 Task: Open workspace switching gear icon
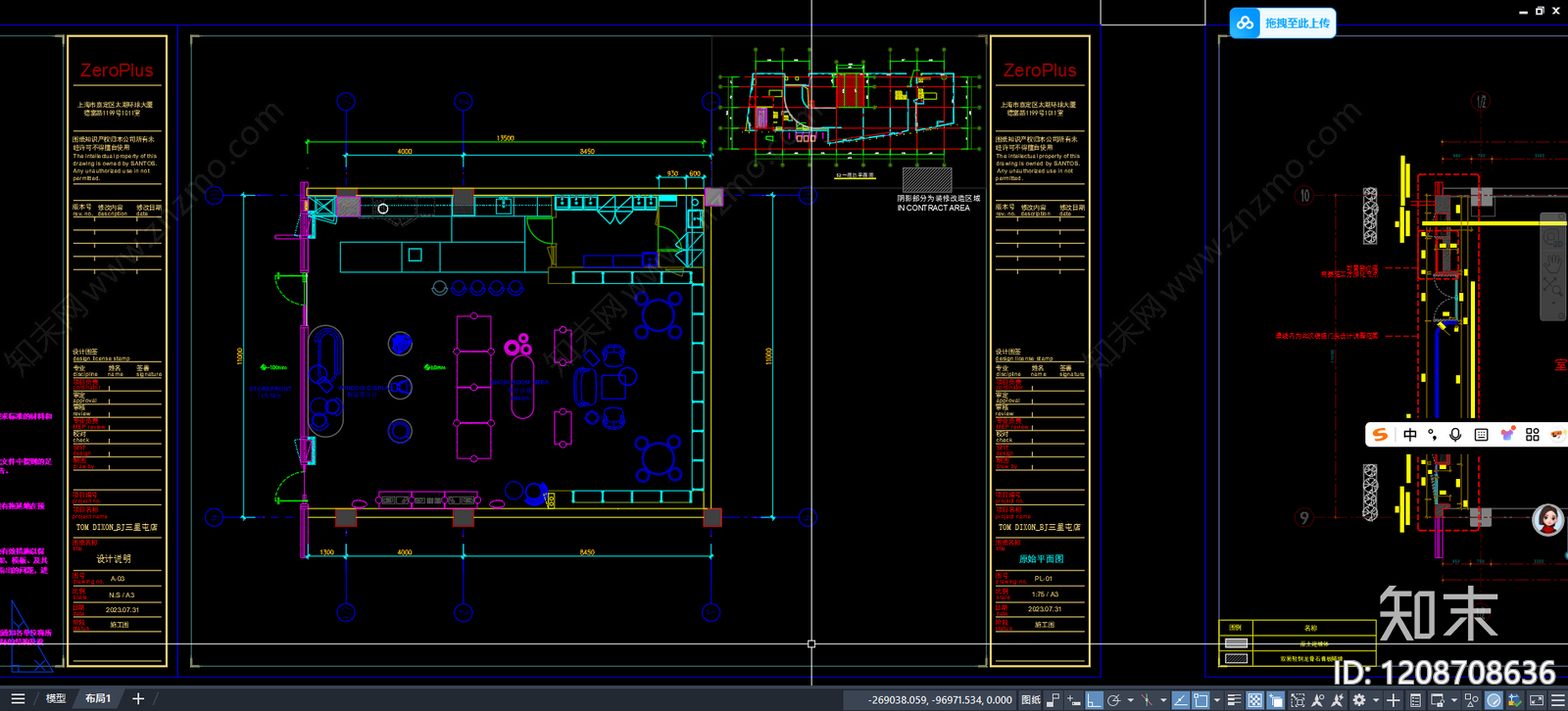click(1358, 700)
